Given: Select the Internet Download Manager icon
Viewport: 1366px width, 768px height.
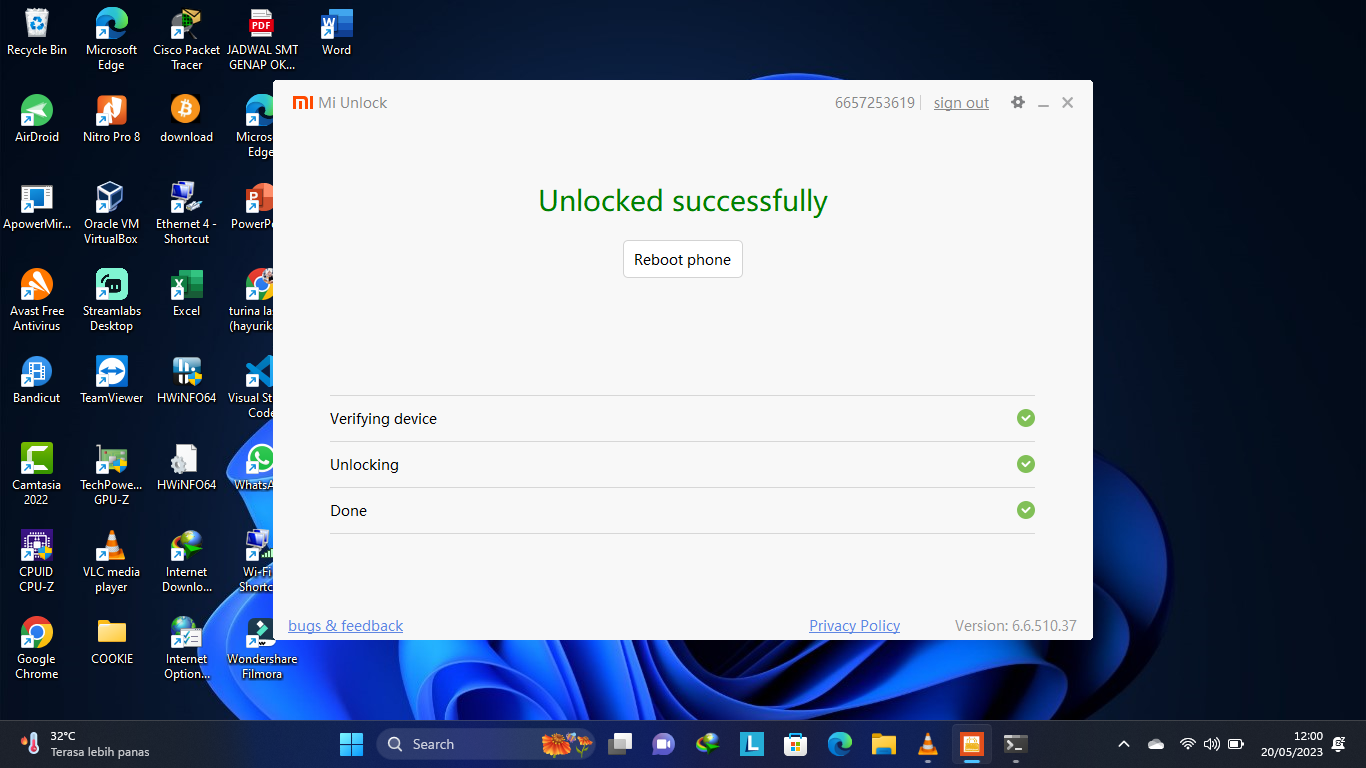Looking at the screenshot, I should [186, 561].
